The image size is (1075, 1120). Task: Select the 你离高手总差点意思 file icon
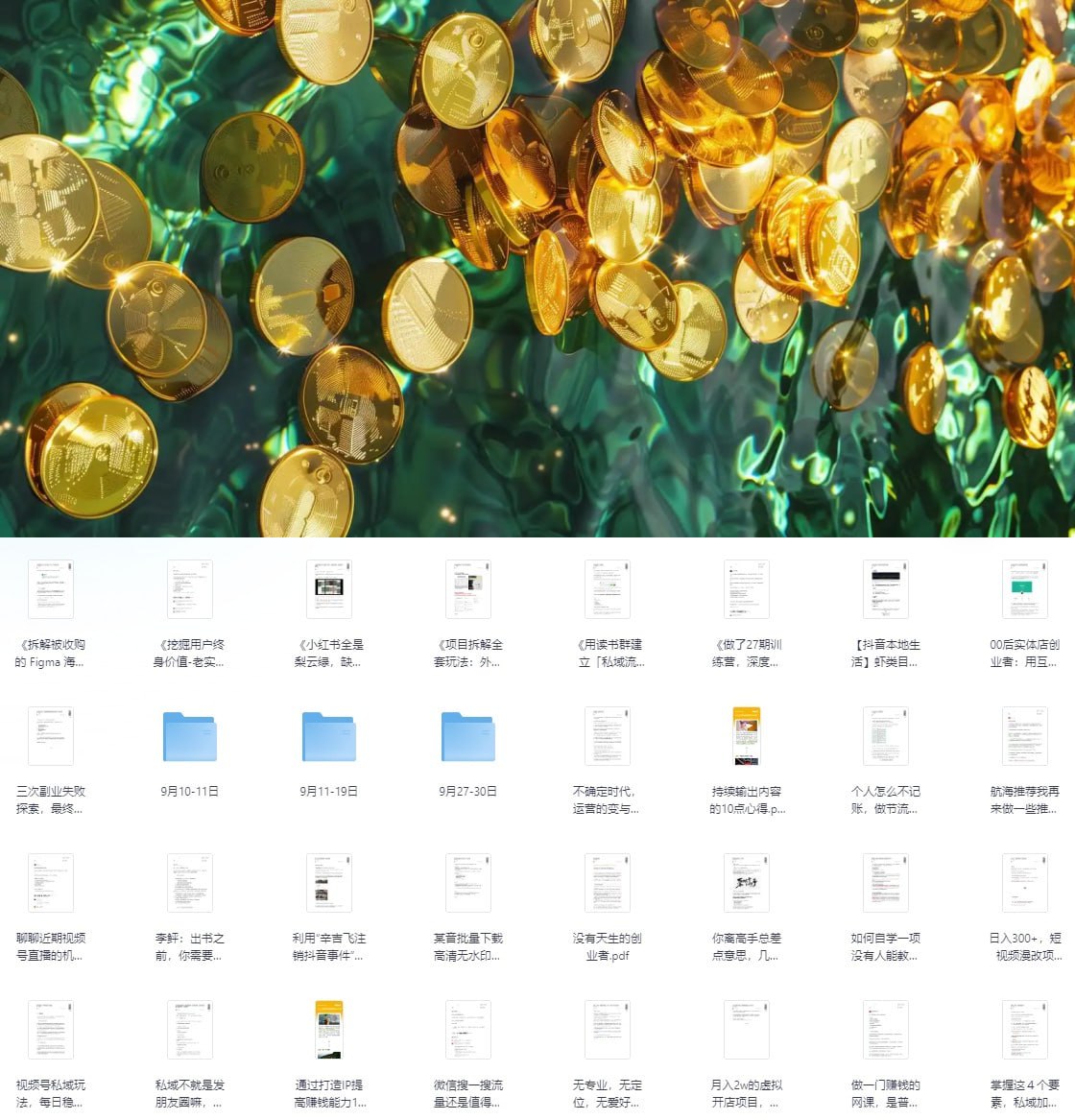(747, 883)
